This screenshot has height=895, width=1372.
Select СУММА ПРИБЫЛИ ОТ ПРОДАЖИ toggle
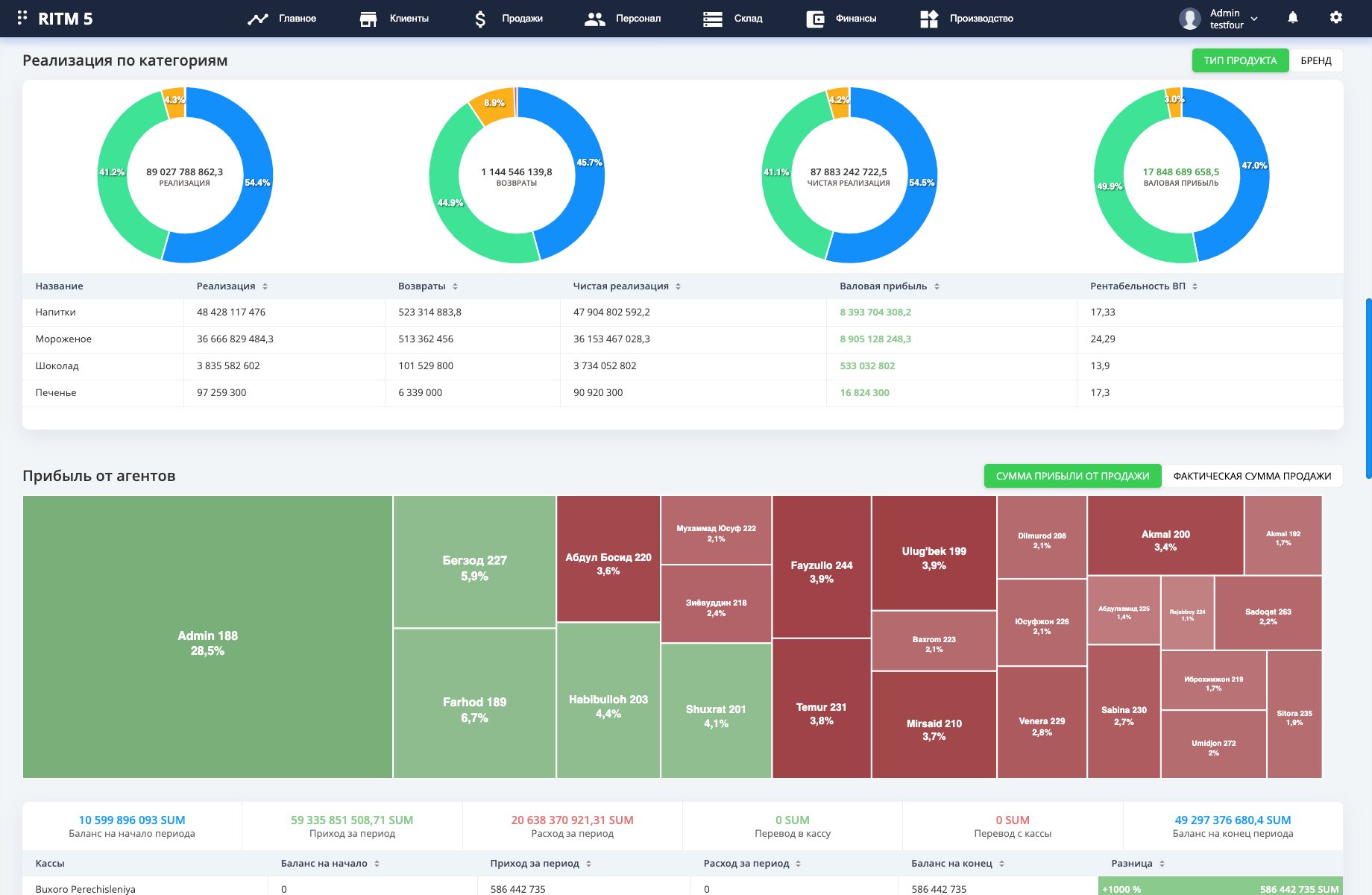coord(1072,476)
